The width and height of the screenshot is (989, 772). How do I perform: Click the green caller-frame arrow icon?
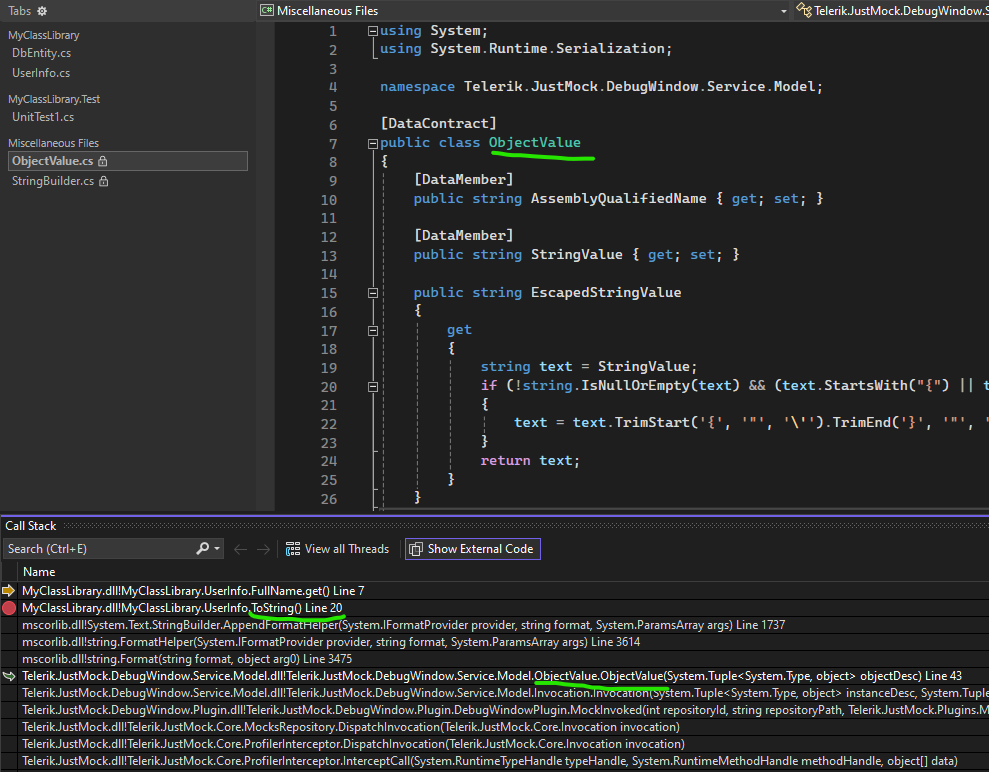point(9,677)
